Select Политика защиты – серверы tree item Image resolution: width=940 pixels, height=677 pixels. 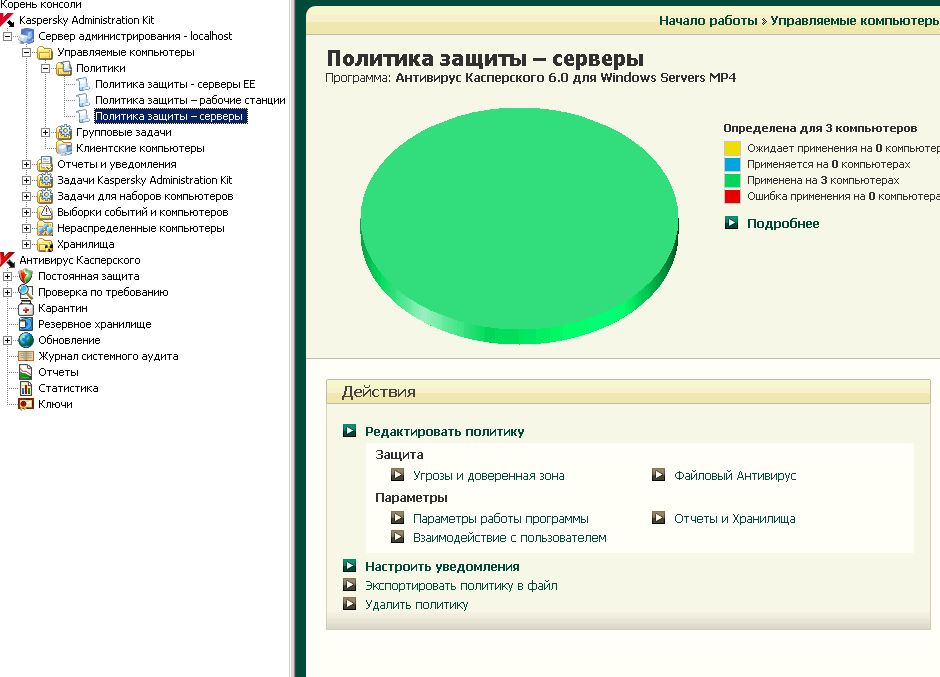[x=170, y=116]
